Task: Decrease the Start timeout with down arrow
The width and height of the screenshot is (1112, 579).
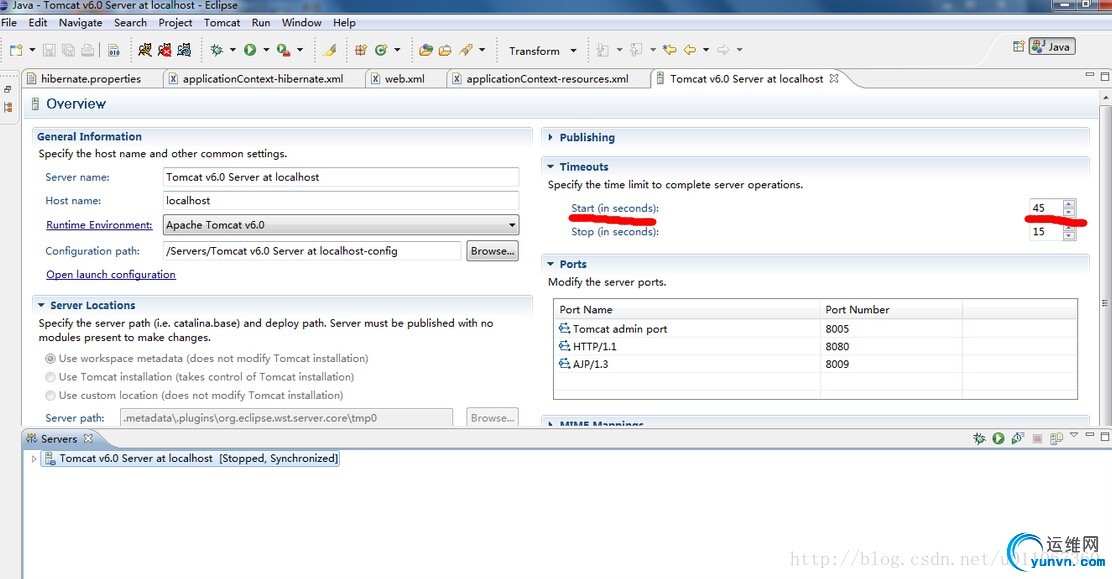Action: [x=1069, y=212]
